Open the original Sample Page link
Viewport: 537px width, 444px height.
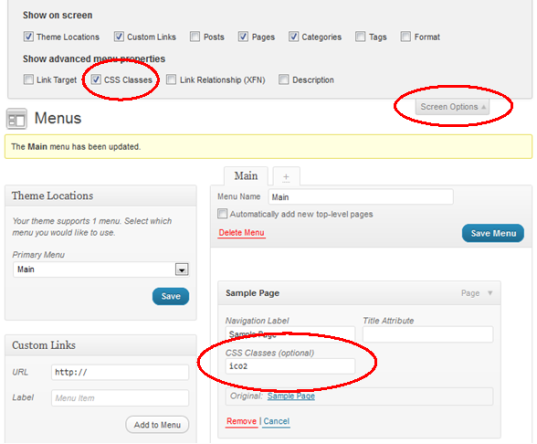coord(291,396)
